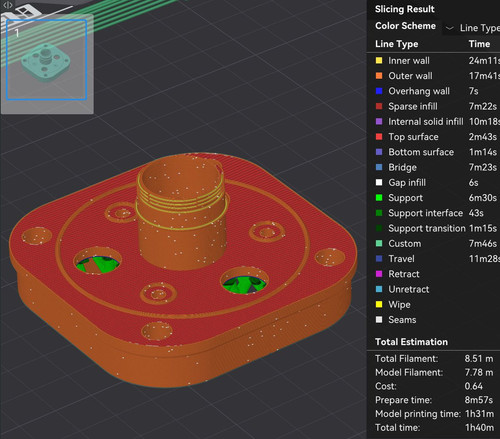Viewport: 500px width, 439px height.
Task: Click the Seams white swatch
Action: pyautogui.click(x=379, y=320)
